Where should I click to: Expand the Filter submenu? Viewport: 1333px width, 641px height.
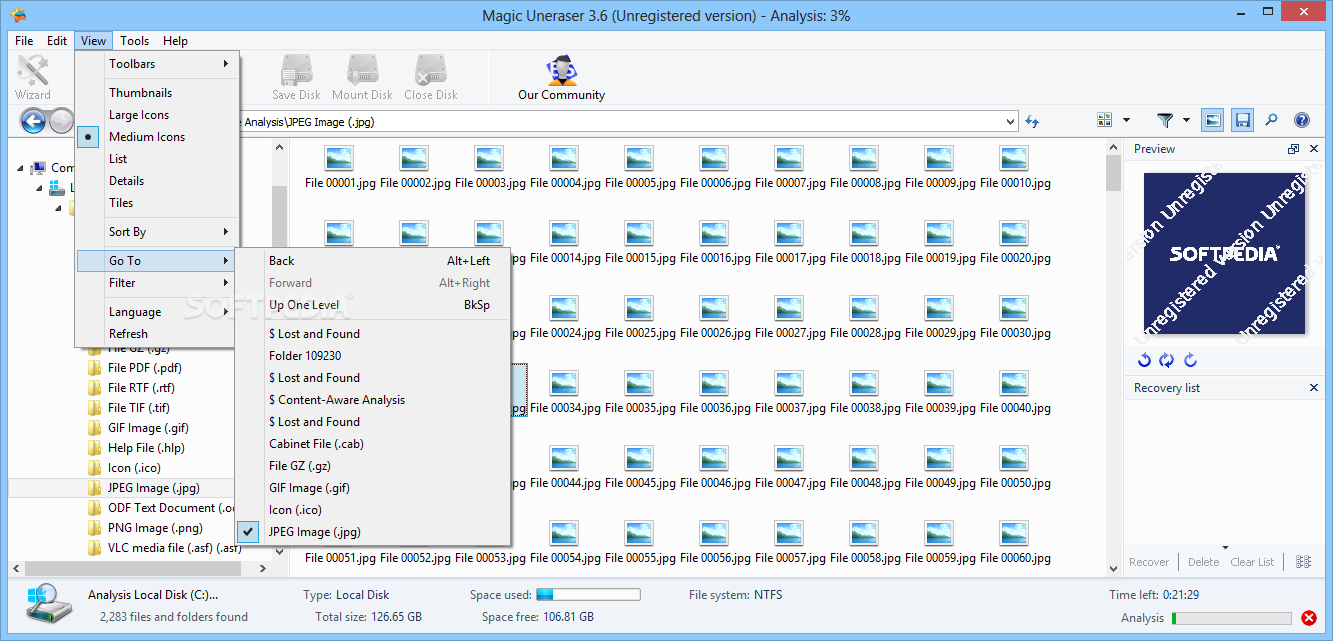[157, 283]
